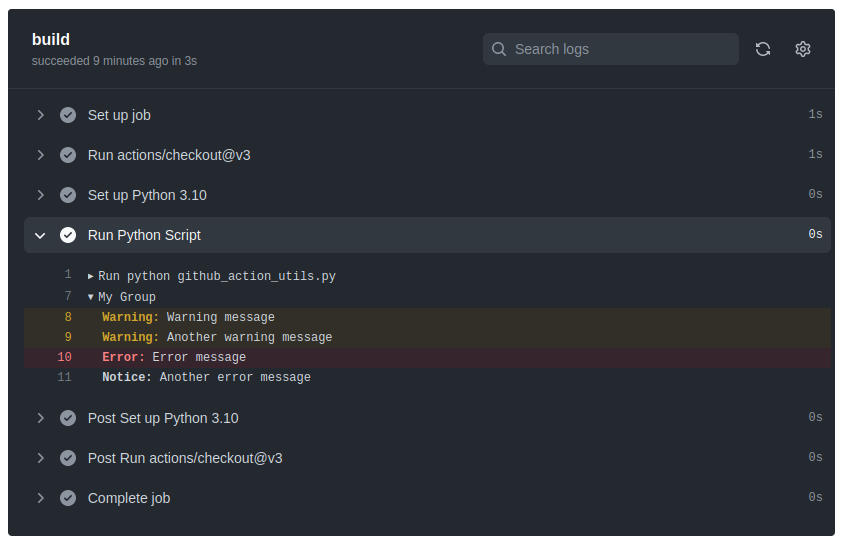Expand the Post Run actions/checkout@v3 step

click(x=40, y=458)
